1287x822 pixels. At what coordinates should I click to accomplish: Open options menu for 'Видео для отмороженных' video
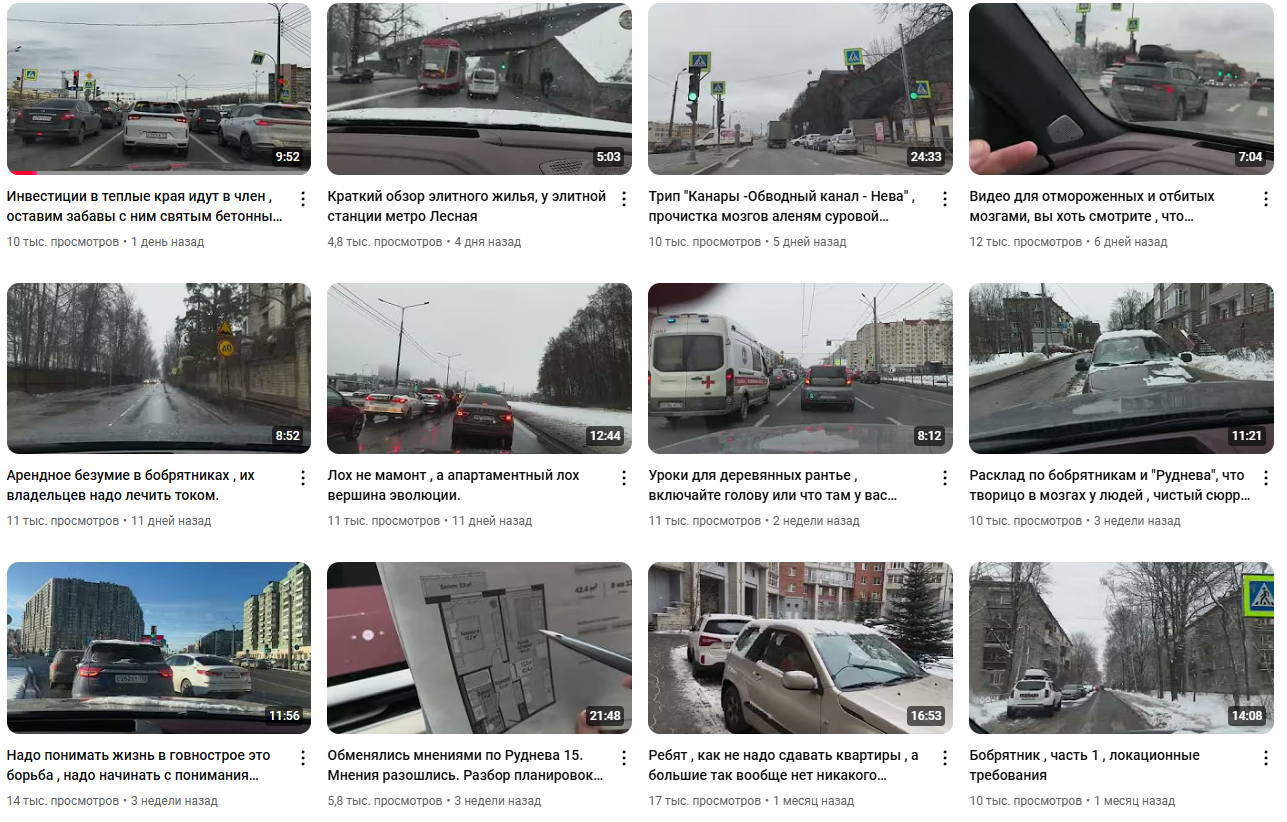tap(1266, 198)
